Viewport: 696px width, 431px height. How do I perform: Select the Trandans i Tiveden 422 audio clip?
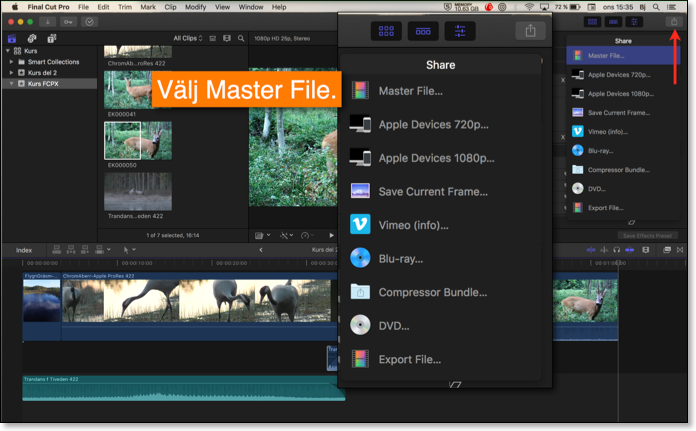pyautogui.click(x=184, y=388)
